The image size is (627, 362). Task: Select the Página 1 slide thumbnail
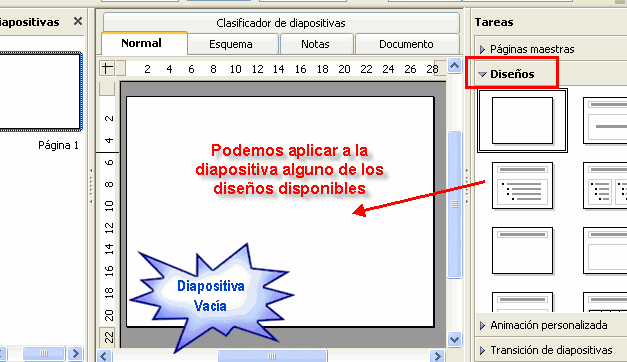tap(40, 91)
